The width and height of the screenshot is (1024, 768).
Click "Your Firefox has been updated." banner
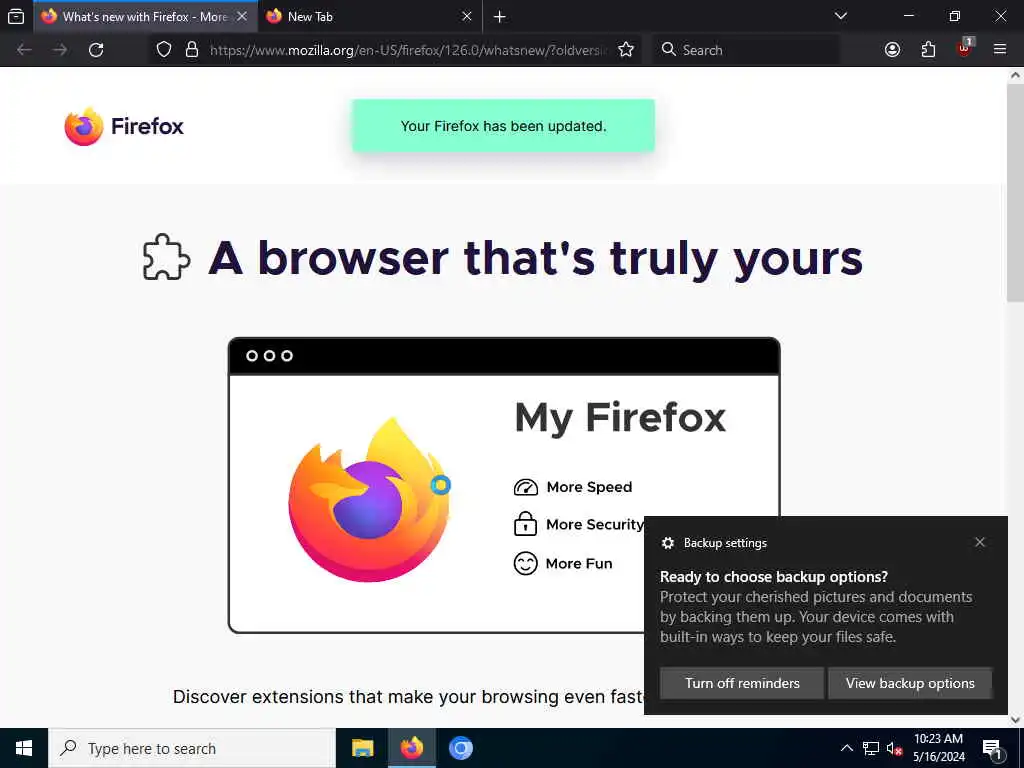(504, 126)
